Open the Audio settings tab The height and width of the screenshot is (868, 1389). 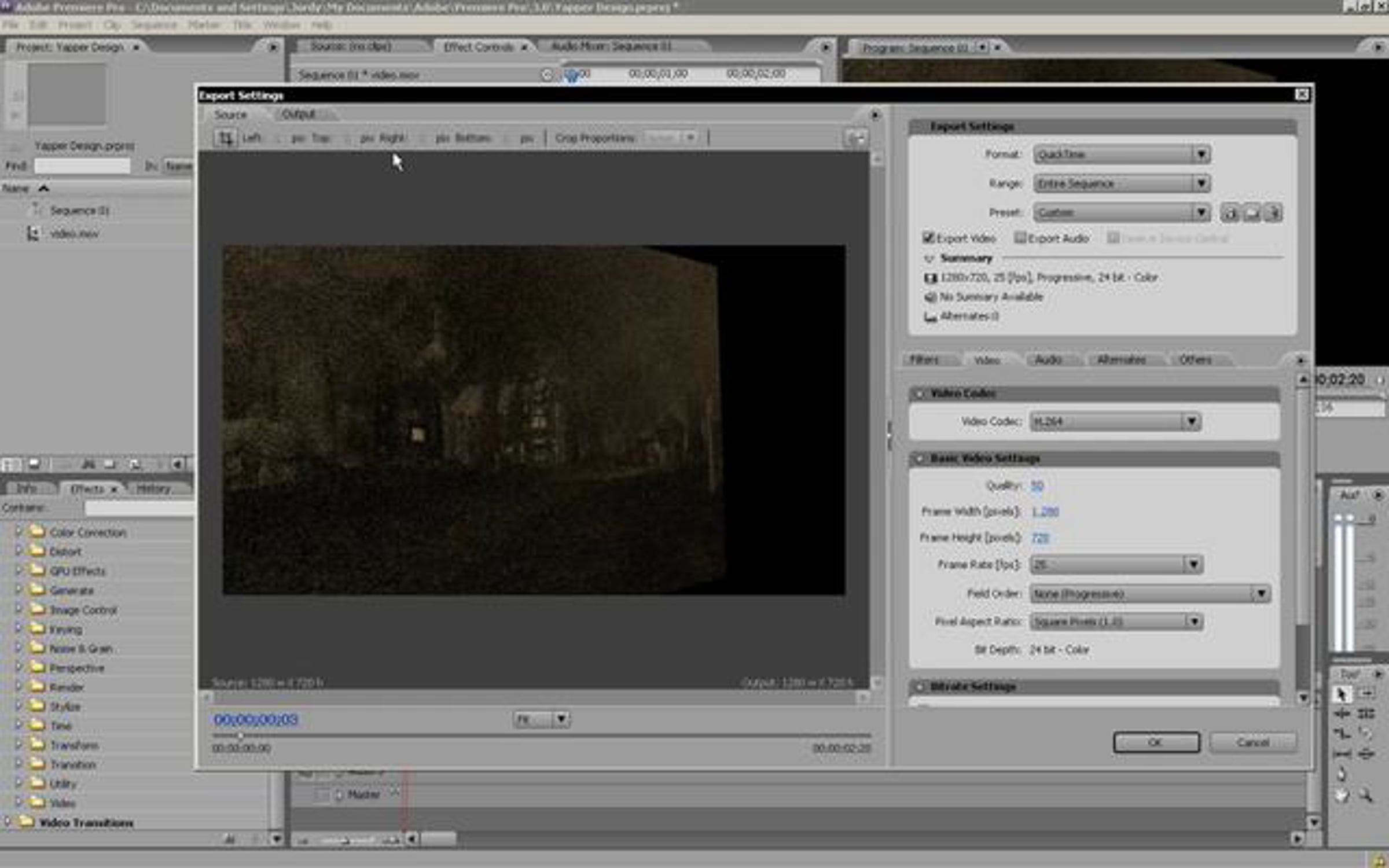point(1048,360)
